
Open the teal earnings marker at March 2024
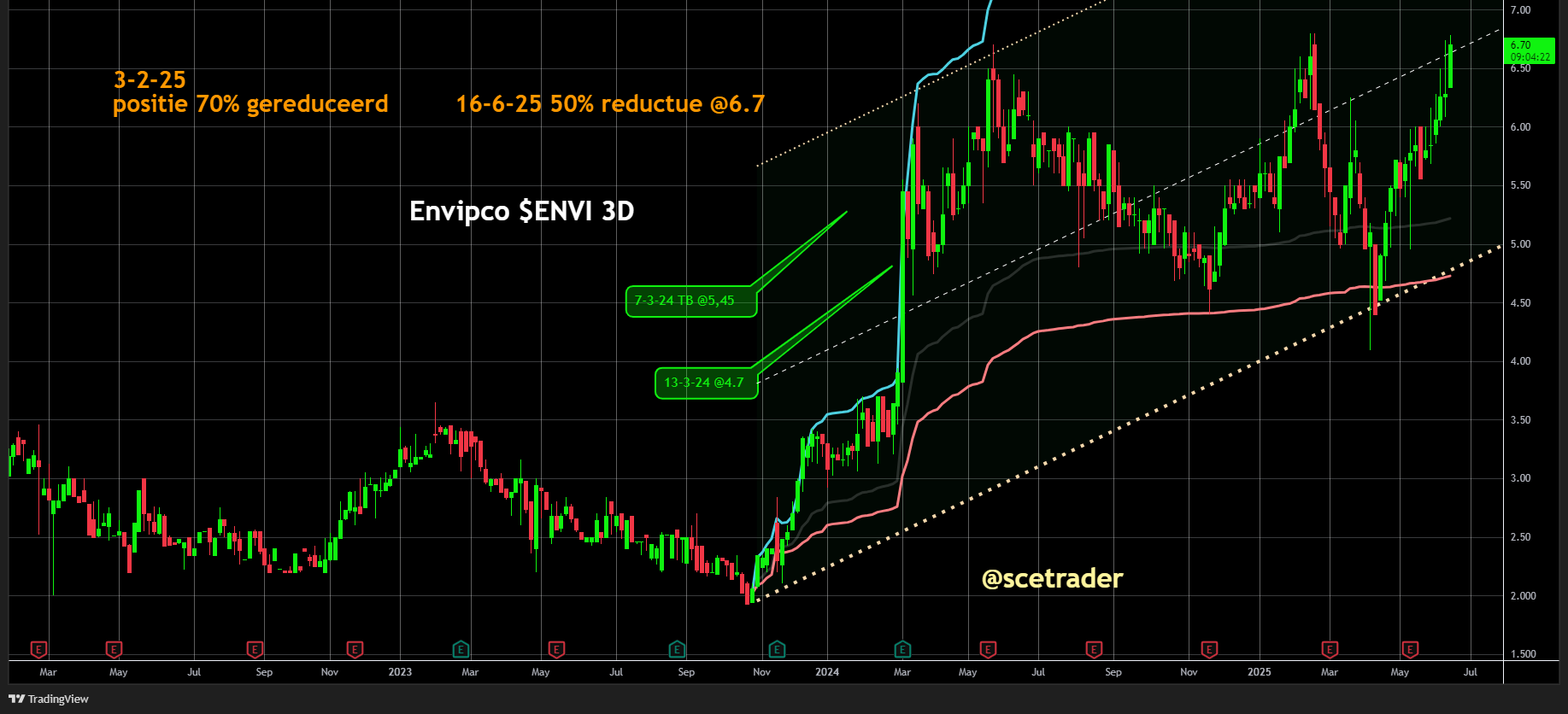tap(902, 650)
